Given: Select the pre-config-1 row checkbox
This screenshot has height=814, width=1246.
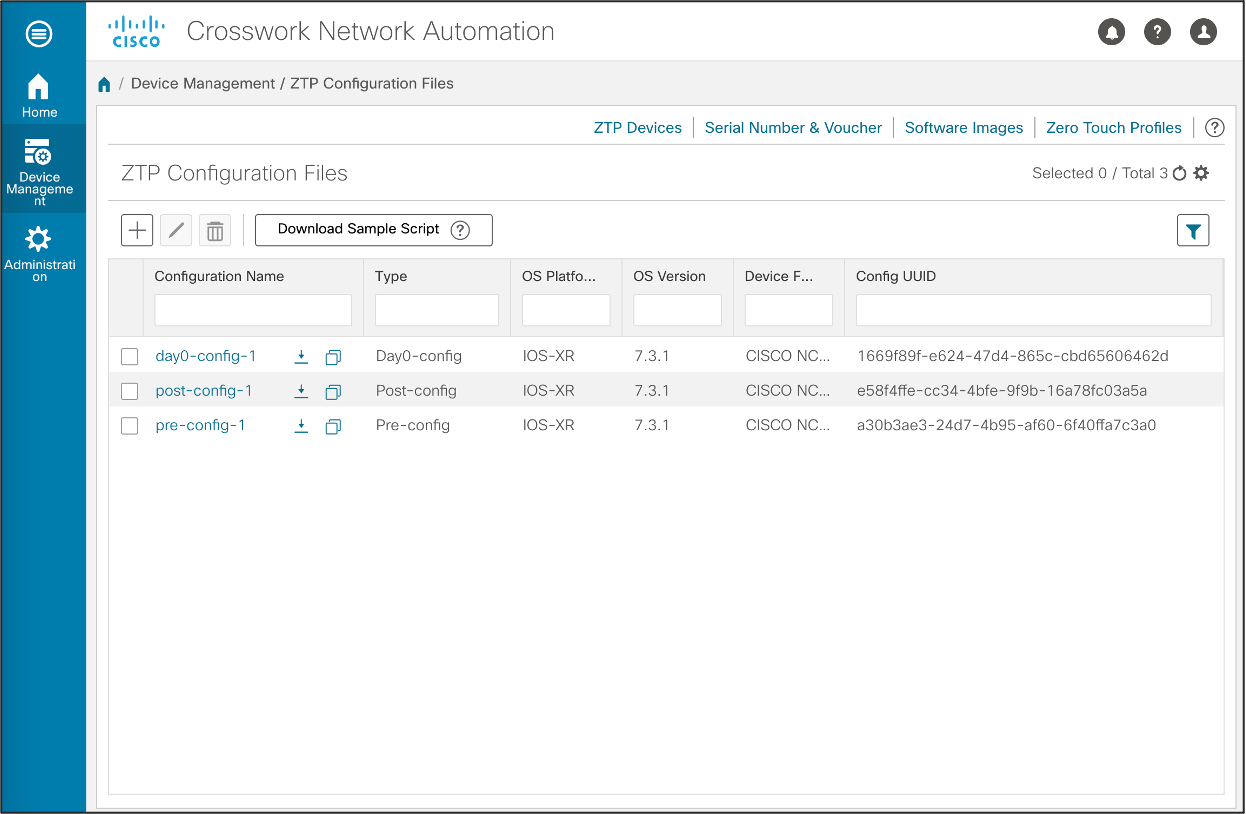Looking at the screenshot, I should (129, 426).
